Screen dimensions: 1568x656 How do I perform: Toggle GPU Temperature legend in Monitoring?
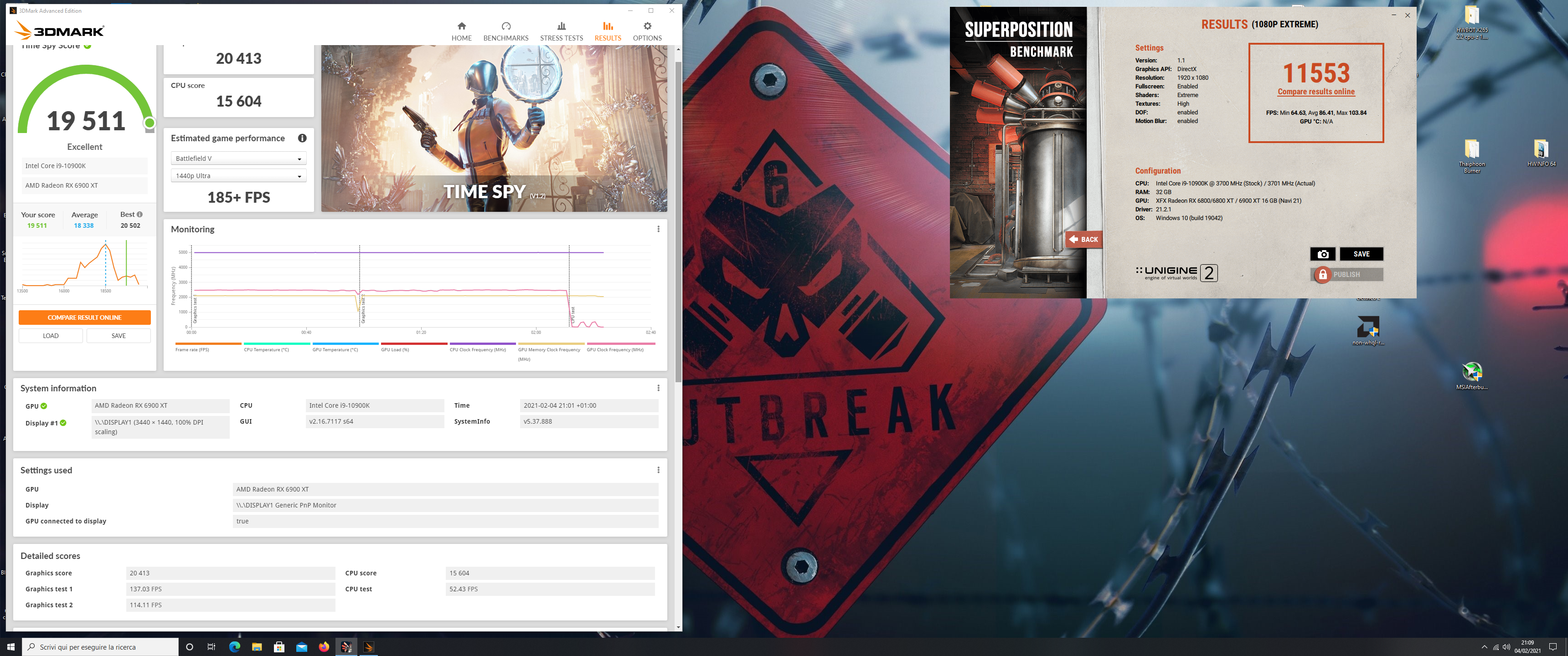pyautogui.click(x=345, y=348)
